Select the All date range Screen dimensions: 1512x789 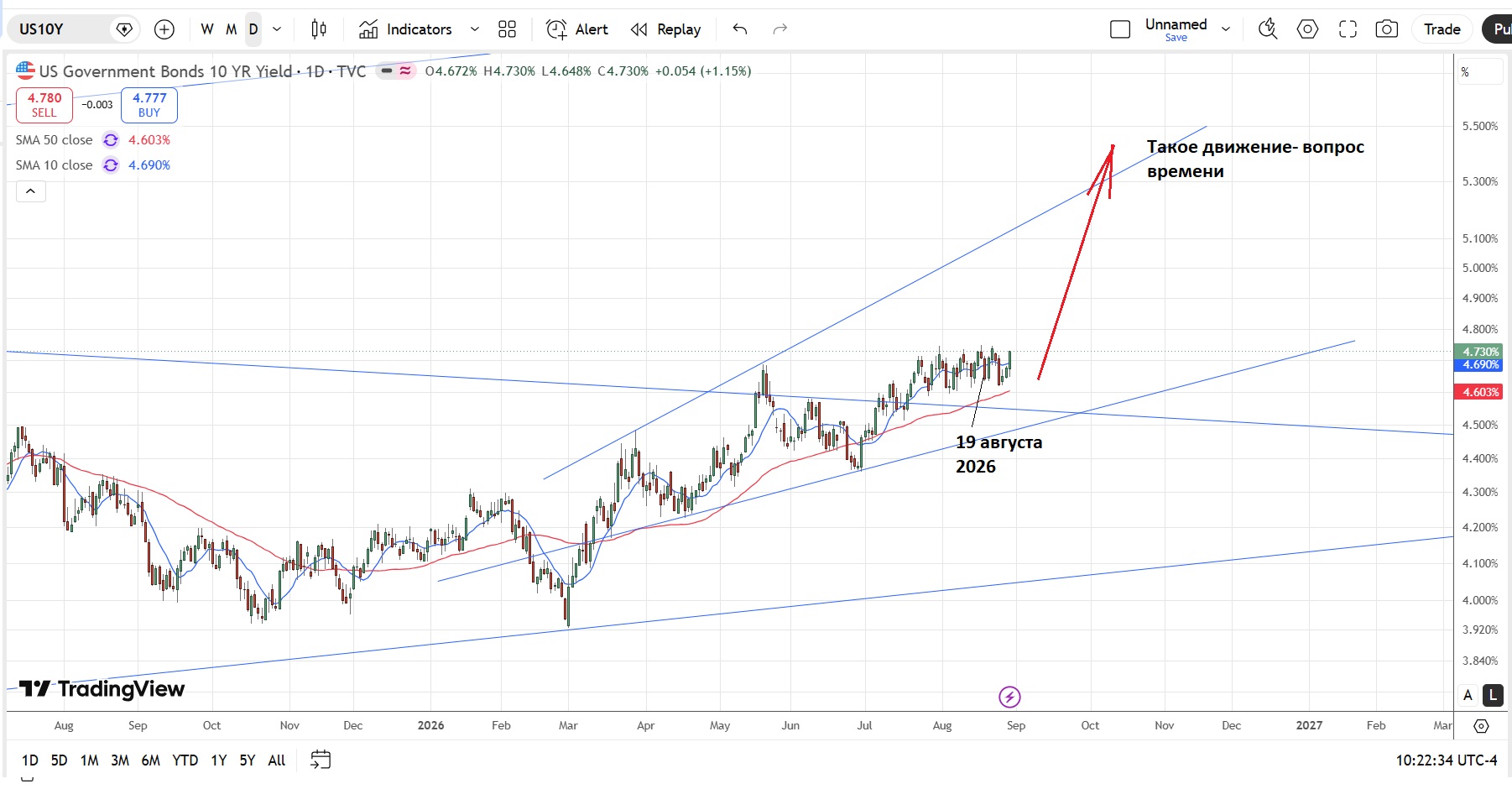click(277, 760)
